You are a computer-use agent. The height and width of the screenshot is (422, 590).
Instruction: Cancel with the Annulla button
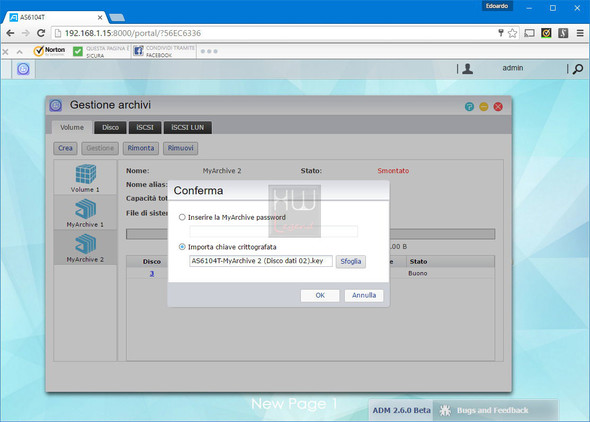tap(364, 295)
